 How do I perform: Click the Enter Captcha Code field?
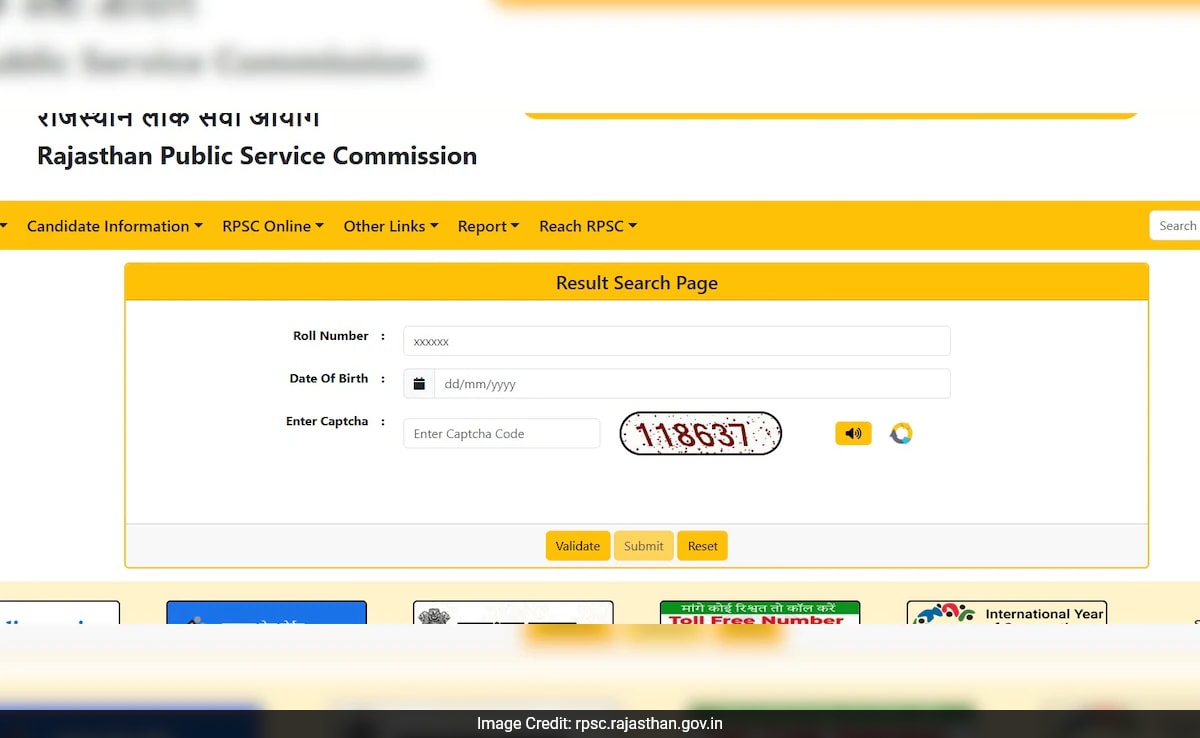[501, 433]
